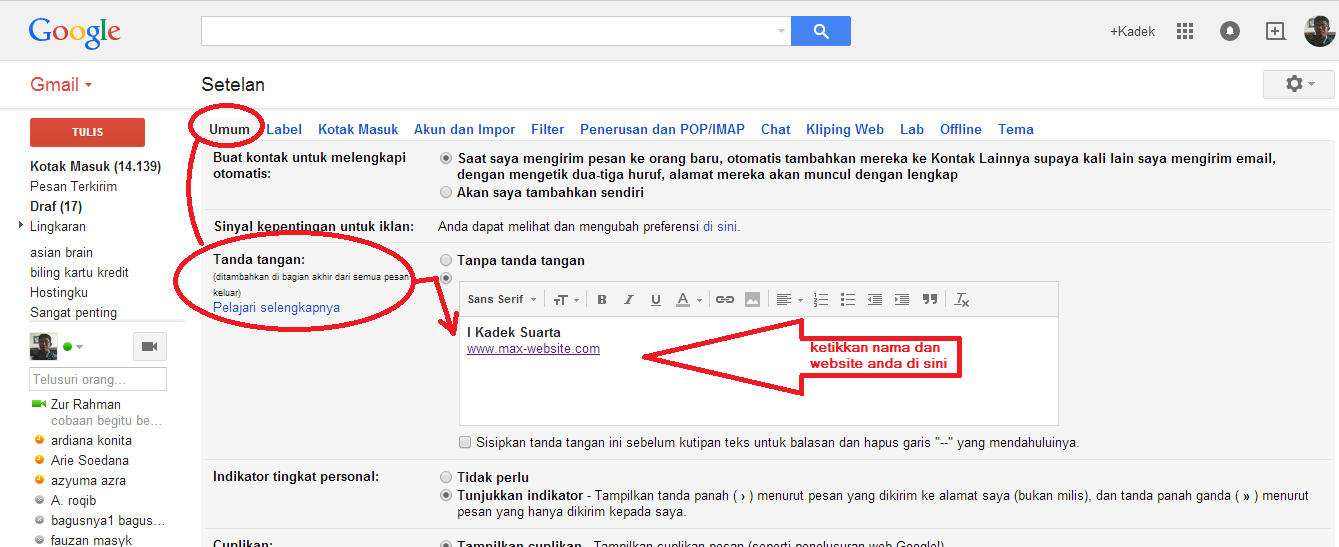This screenshot has width=1339, height=547.
Task: Open the Akun dan Impor tab
Action: pos(465,129)
